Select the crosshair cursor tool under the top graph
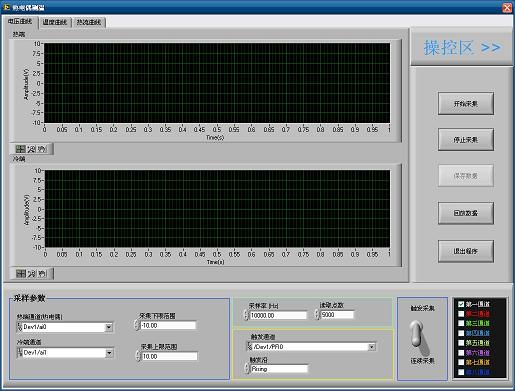 (21, 149)
